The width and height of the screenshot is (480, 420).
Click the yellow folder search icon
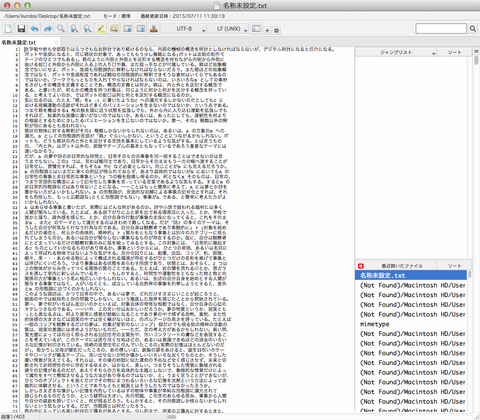tap(114, 29)
